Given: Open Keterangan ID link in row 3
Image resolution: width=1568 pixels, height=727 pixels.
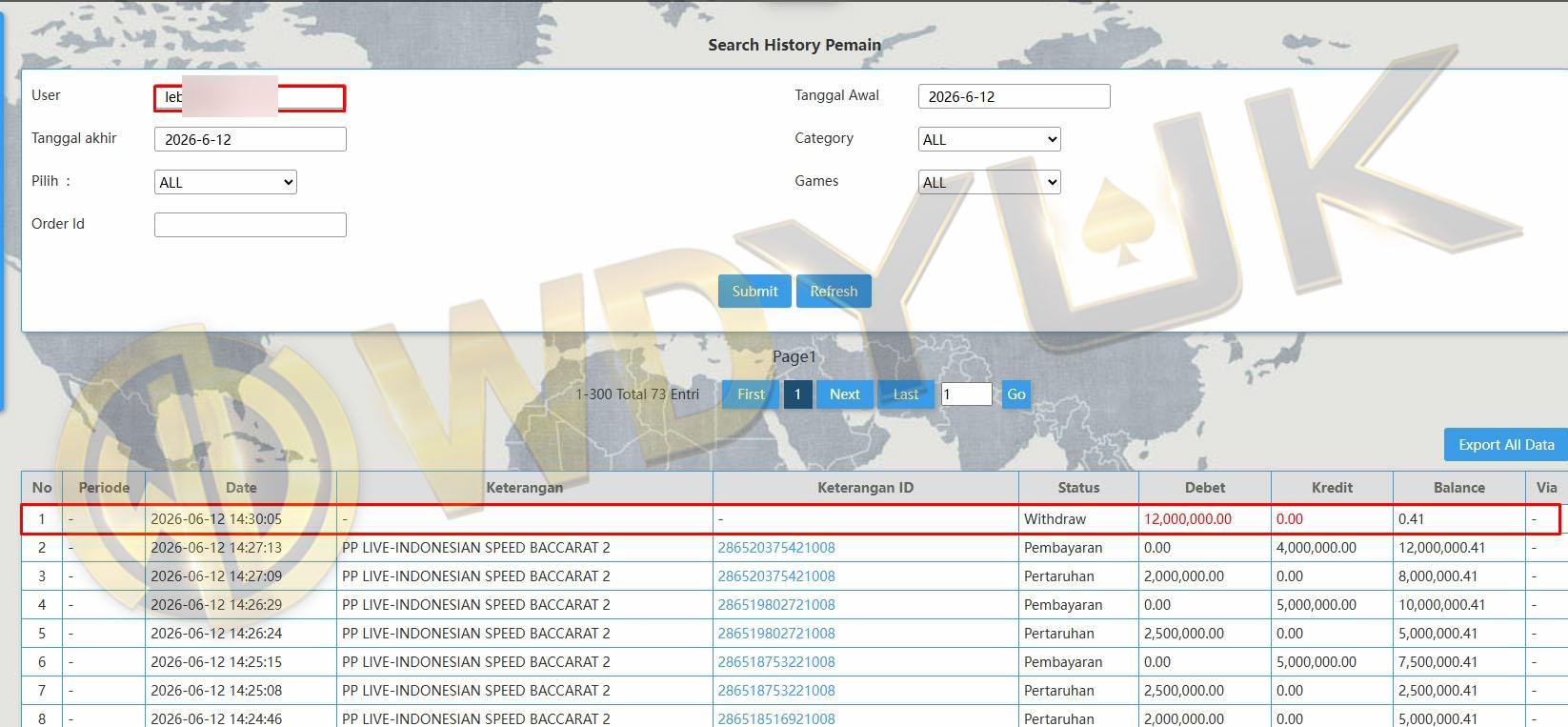Looking at the screenshot, I should click(x=776, y=576).
